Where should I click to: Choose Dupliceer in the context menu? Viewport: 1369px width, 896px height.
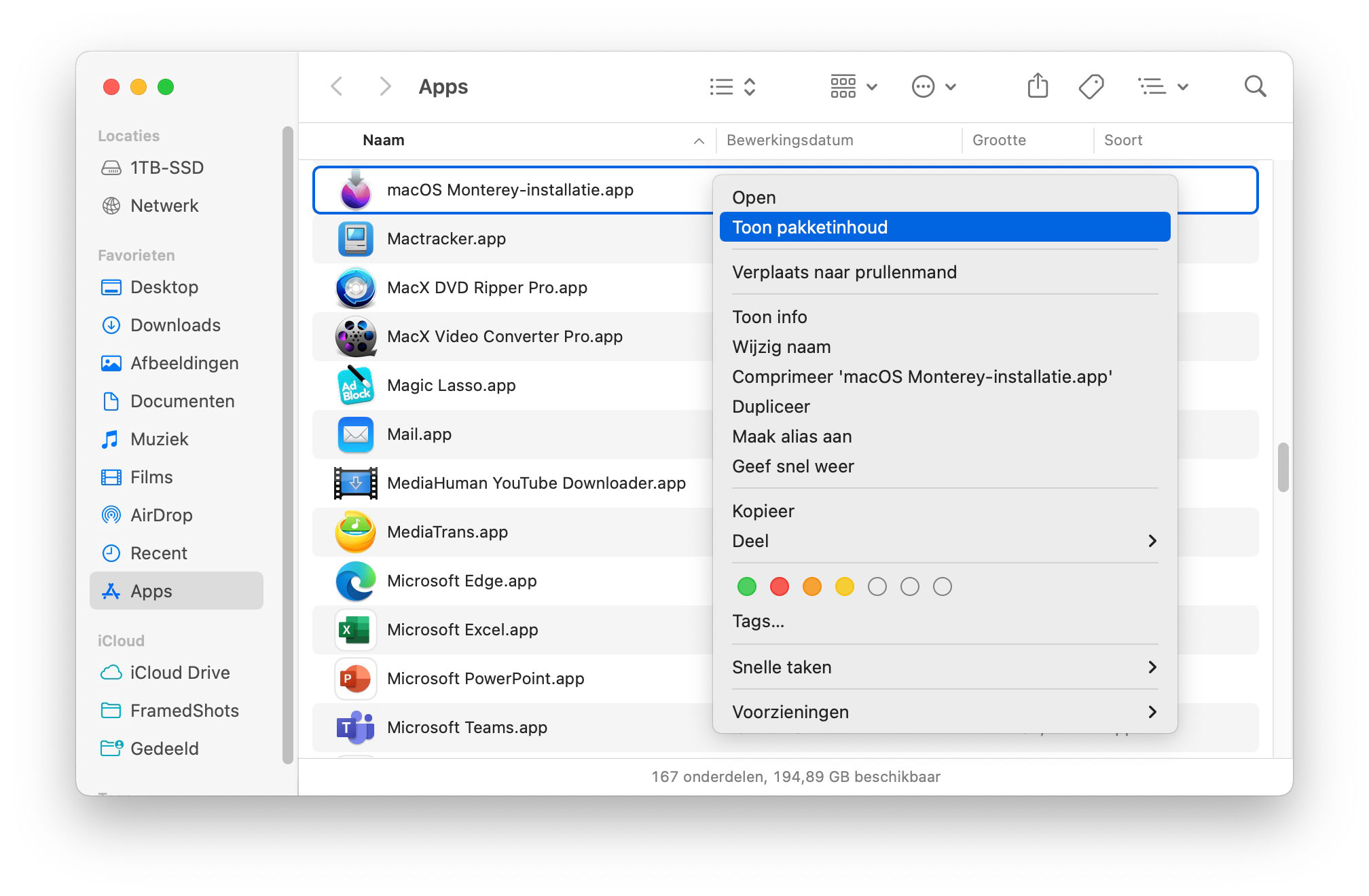pyautogui.click(x=945, y=407)
